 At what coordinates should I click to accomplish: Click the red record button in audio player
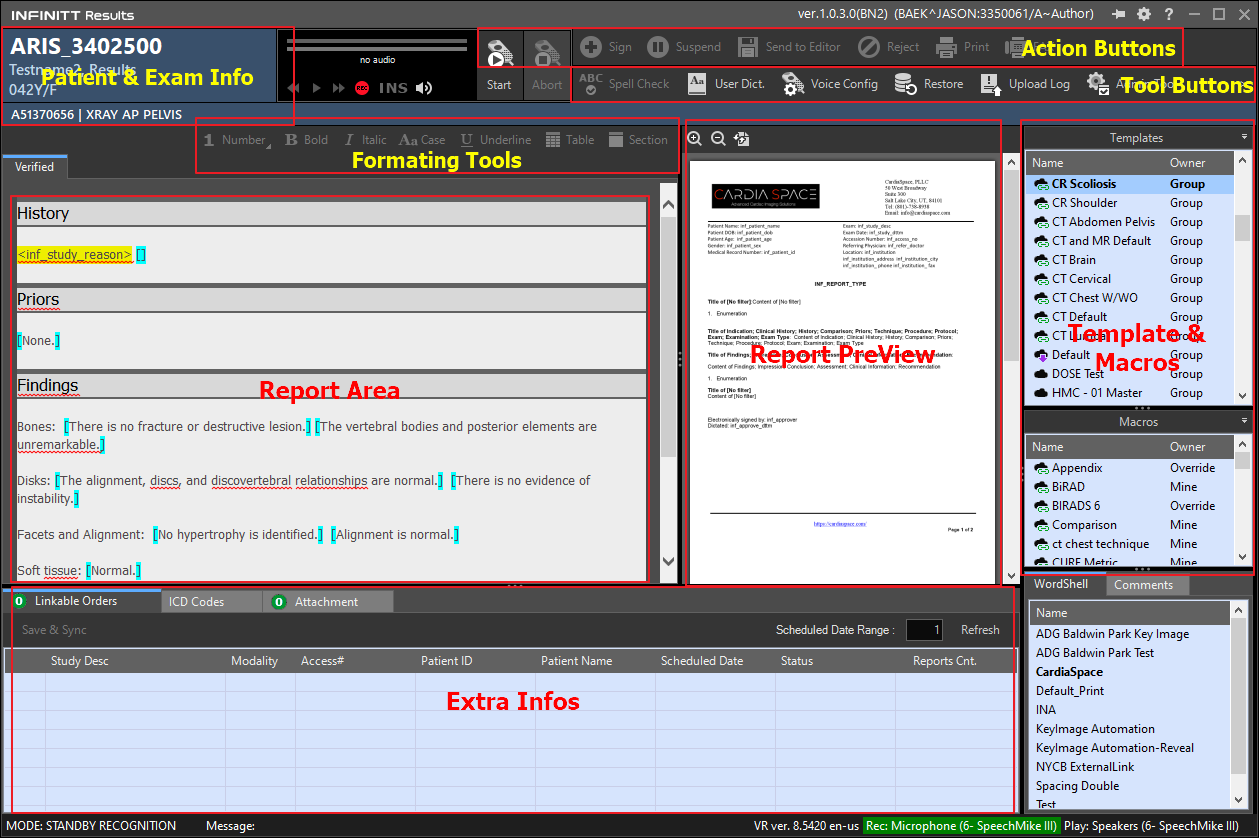(x=362, y=88)
